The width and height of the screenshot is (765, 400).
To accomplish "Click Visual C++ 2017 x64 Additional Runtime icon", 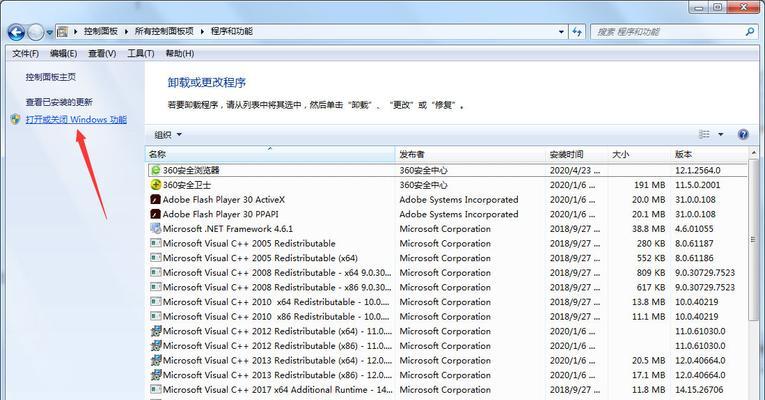I will [x=156, y=389].
